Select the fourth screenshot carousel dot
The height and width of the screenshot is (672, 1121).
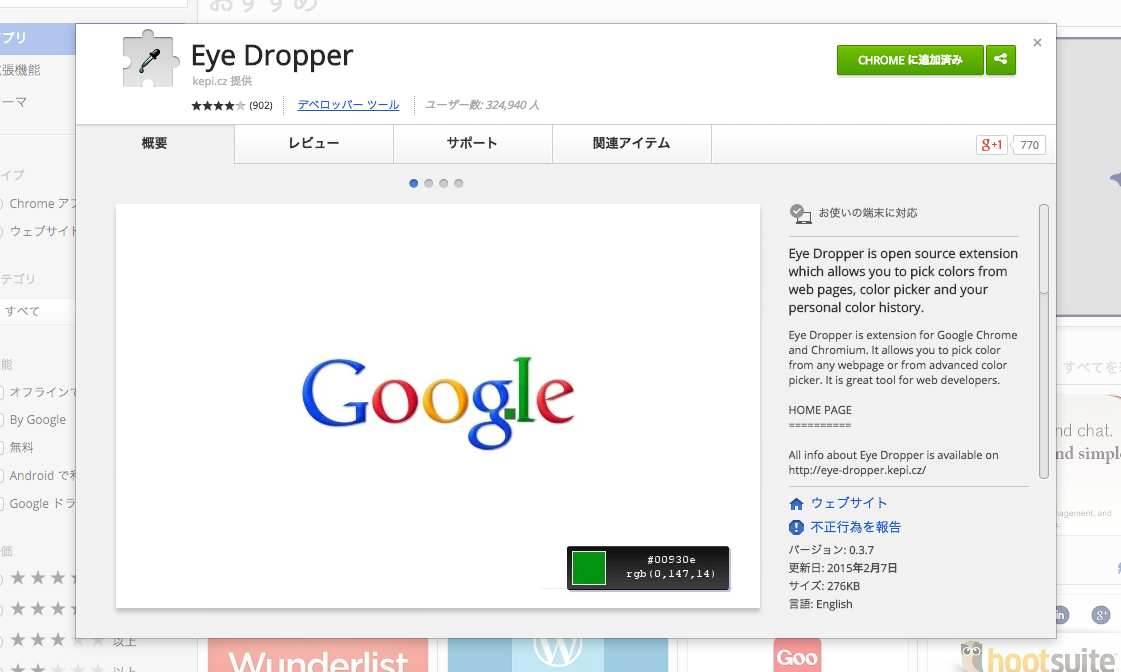click(x=458, y=183)
